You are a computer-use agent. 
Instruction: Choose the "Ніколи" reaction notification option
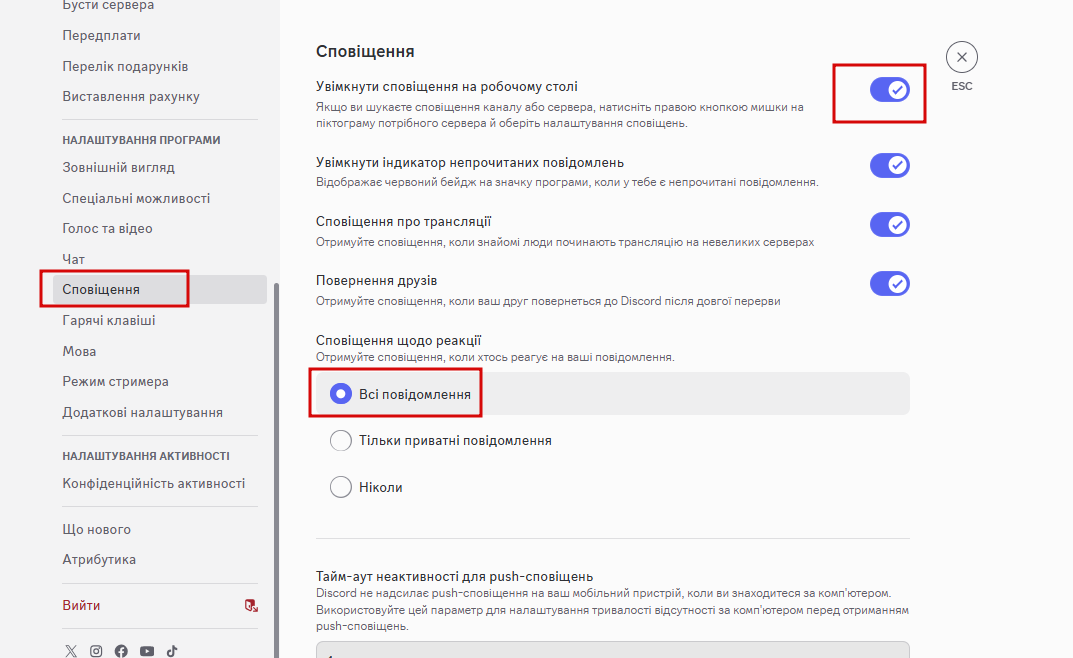click(x=341, y=488)
